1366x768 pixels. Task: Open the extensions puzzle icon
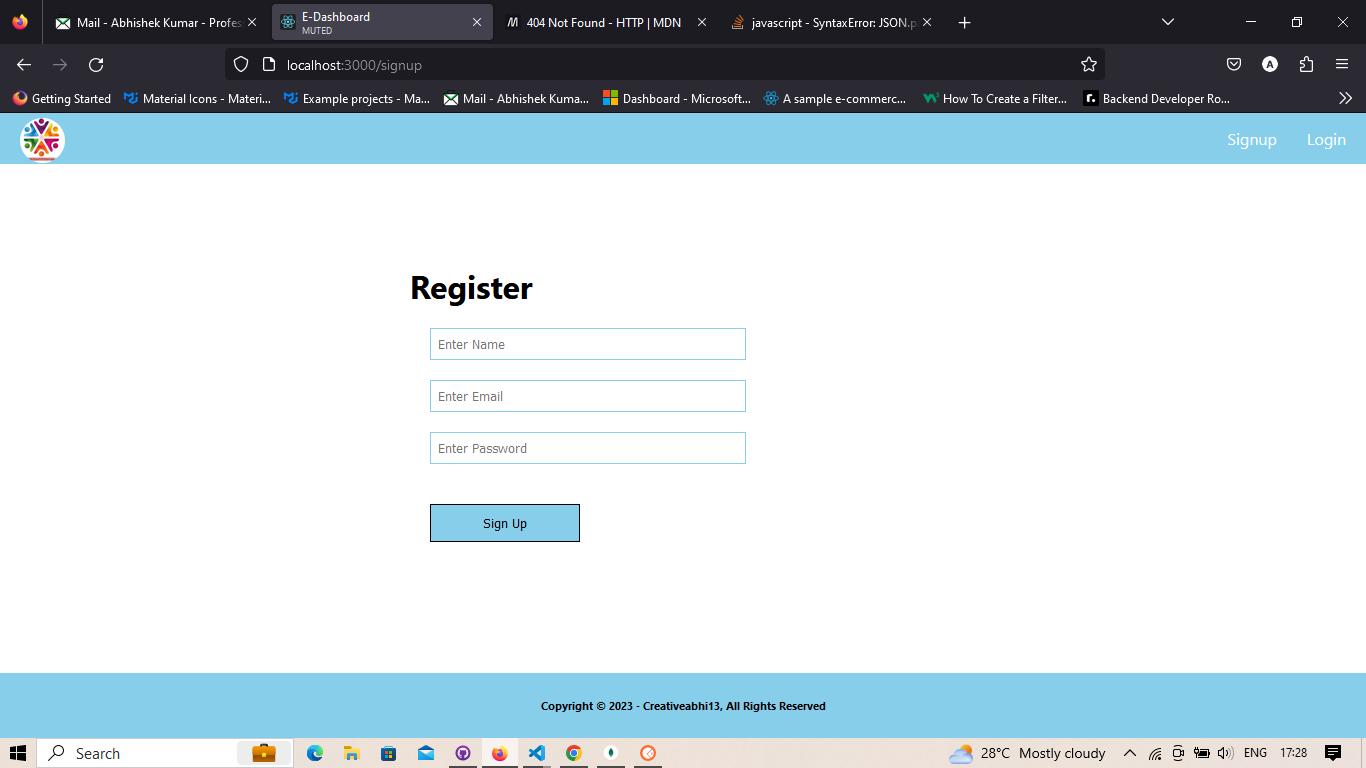click(1306, 64)
